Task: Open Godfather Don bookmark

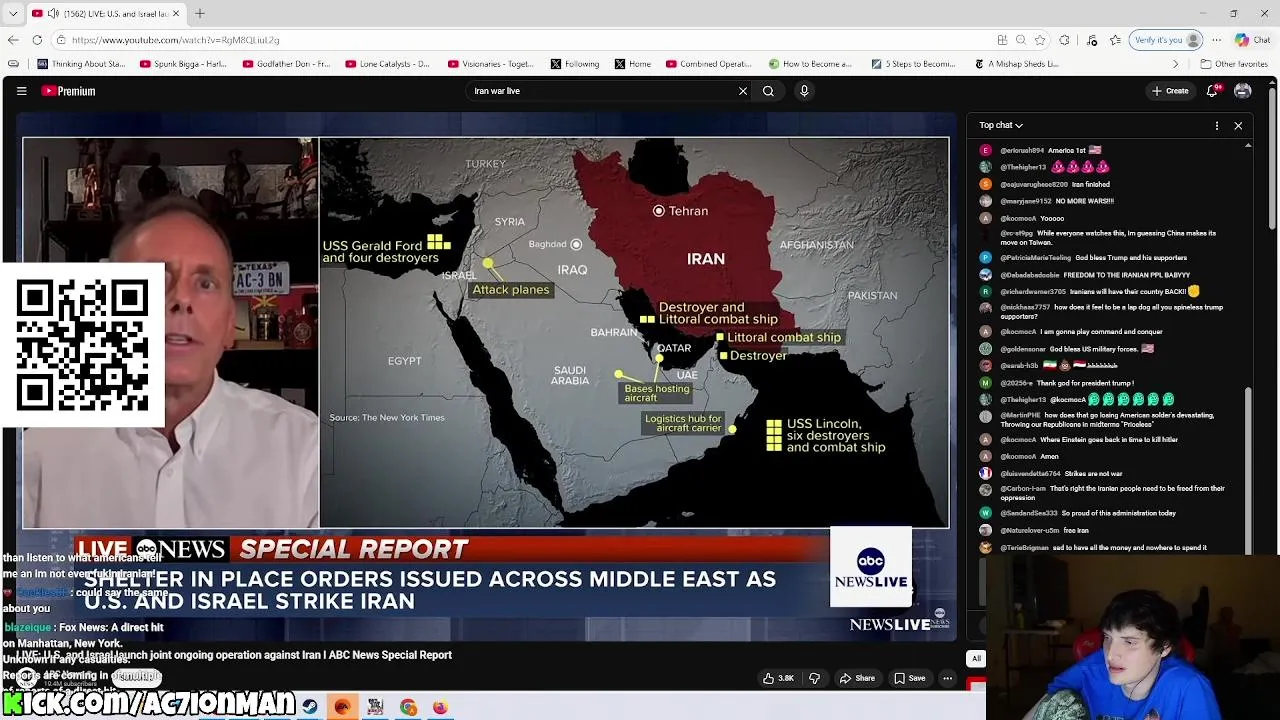Action: pyautogui.click(x=287, y=64)
